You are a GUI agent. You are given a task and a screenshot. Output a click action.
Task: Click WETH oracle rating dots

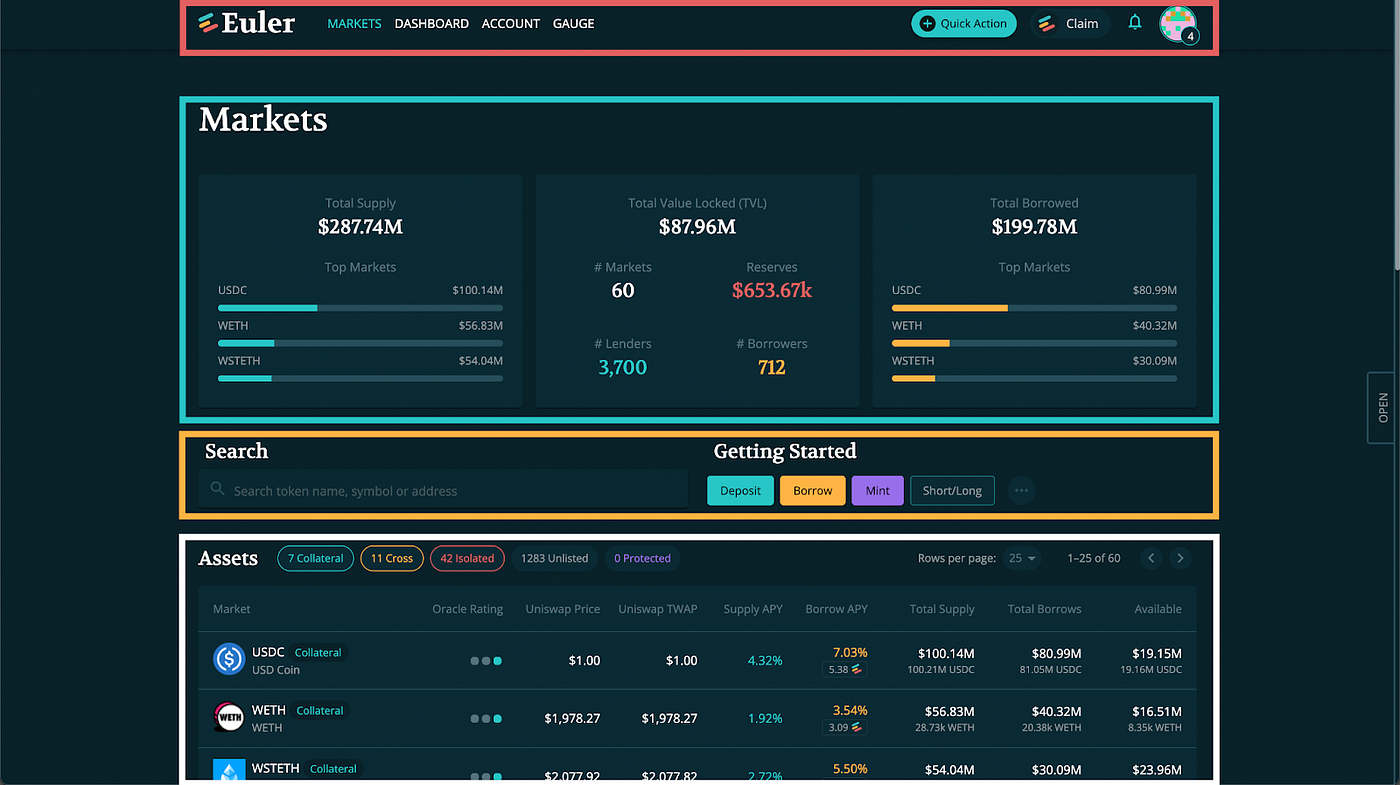pos(486,719)
